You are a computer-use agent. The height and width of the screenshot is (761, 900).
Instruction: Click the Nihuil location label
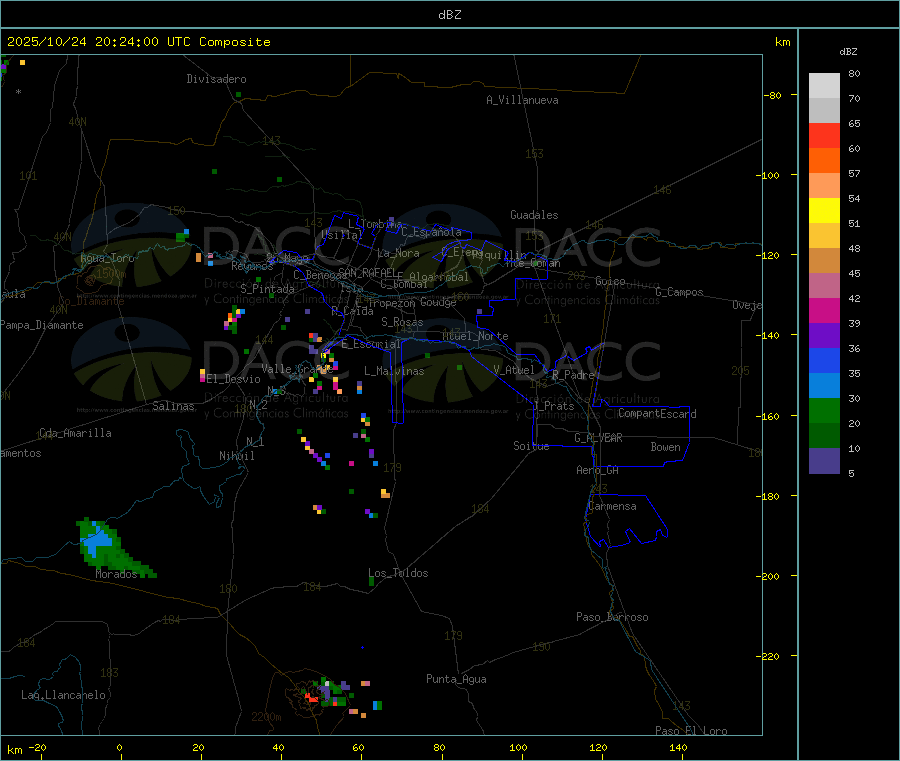pos(237,456)
